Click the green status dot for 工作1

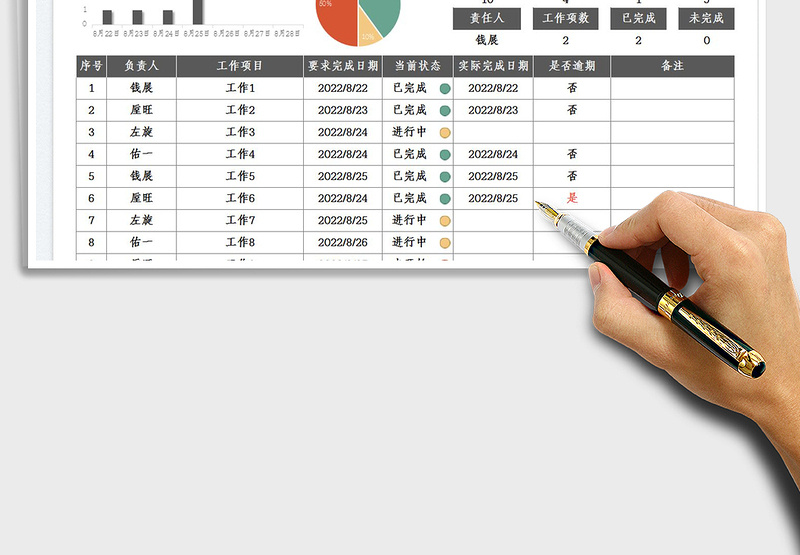point(445,88)
